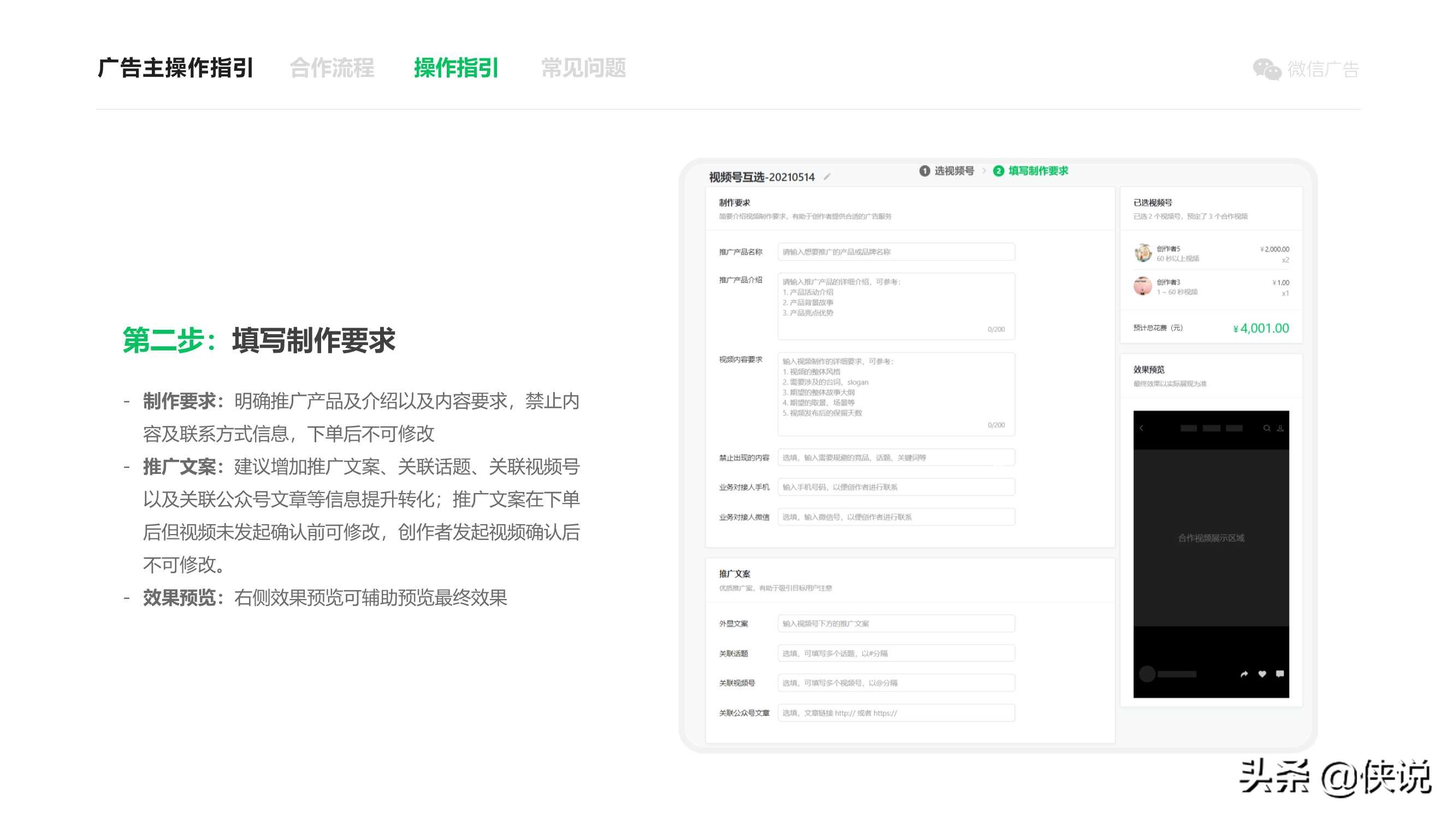Image resolution: width=1456 pixels, height=819 pixels.
Task: Click the 广告主操作指引 heading
Action: (x=175, y=68)
